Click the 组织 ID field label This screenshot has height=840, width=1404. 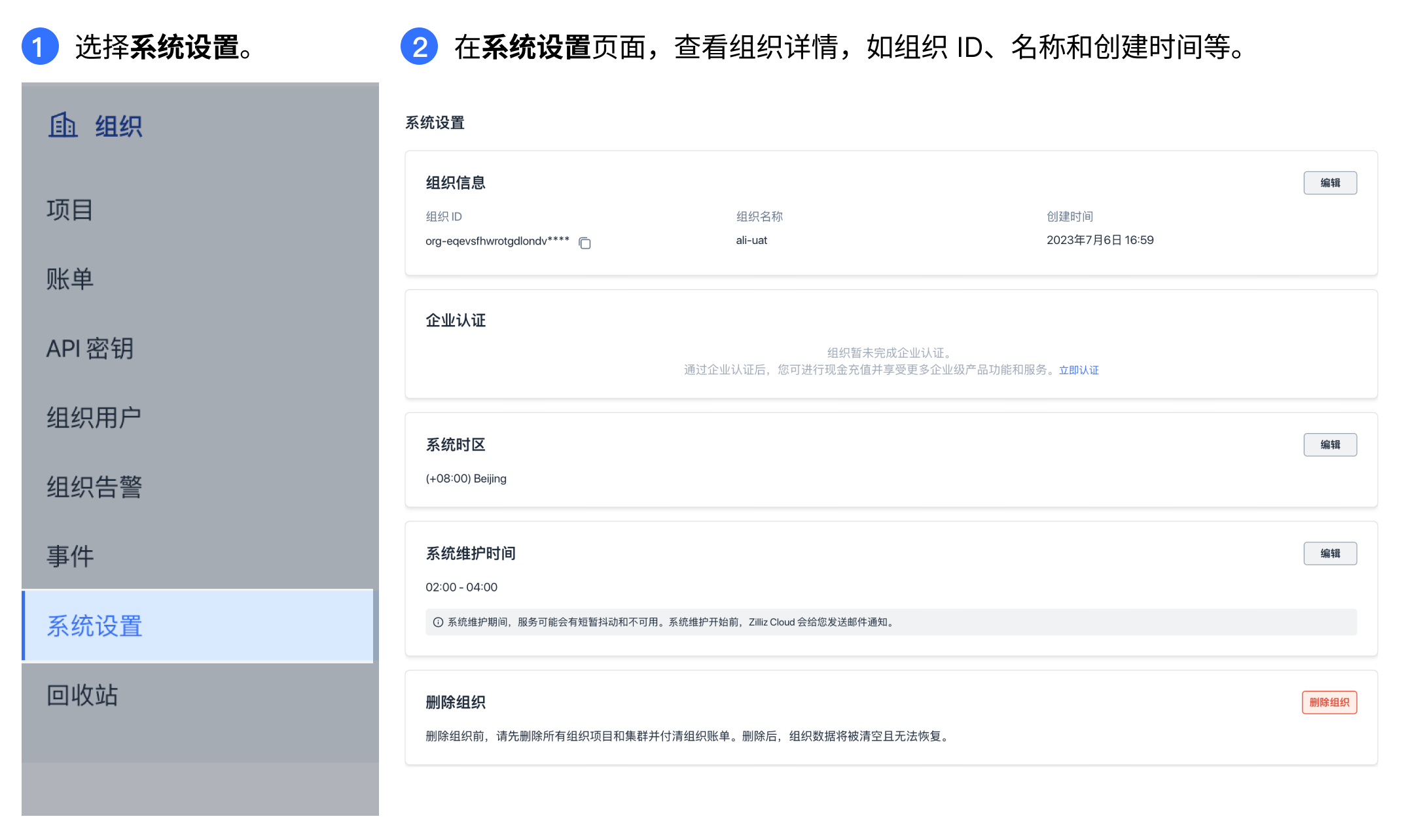(444, 217)
